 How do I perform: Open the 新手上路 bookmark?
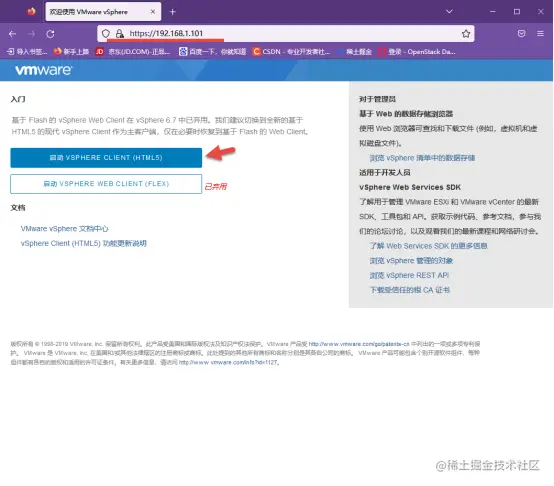(71, 52)
